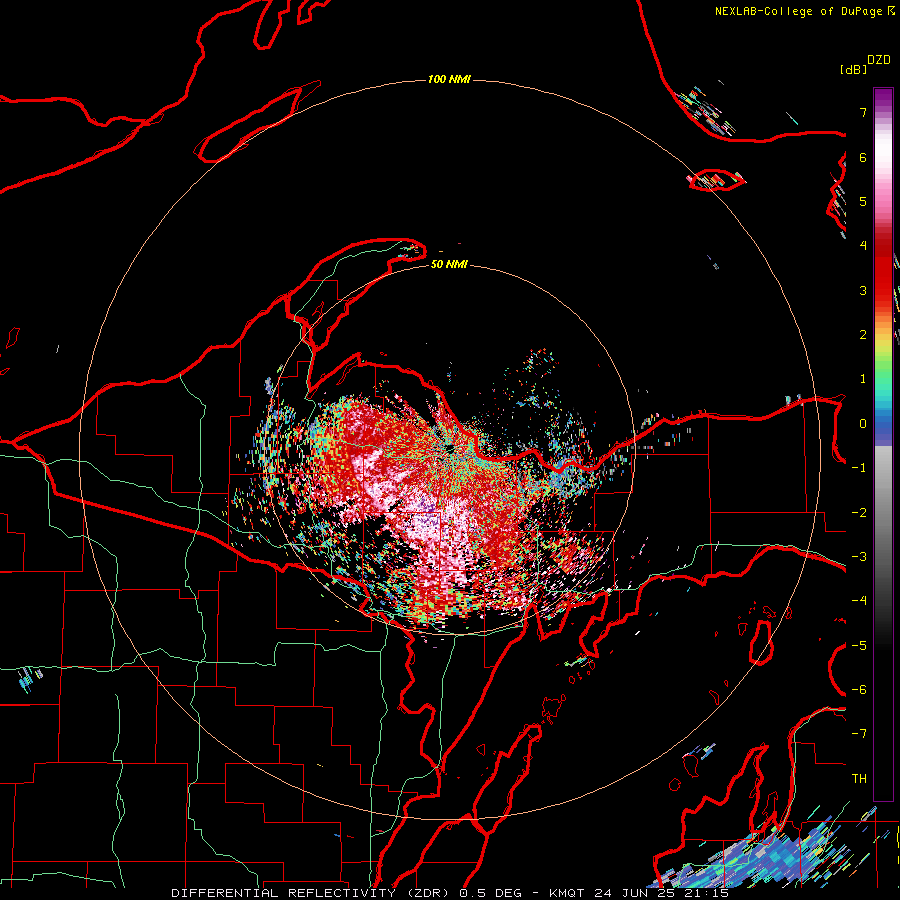Click the "4" tick on the color scale

tap(863, 246)
